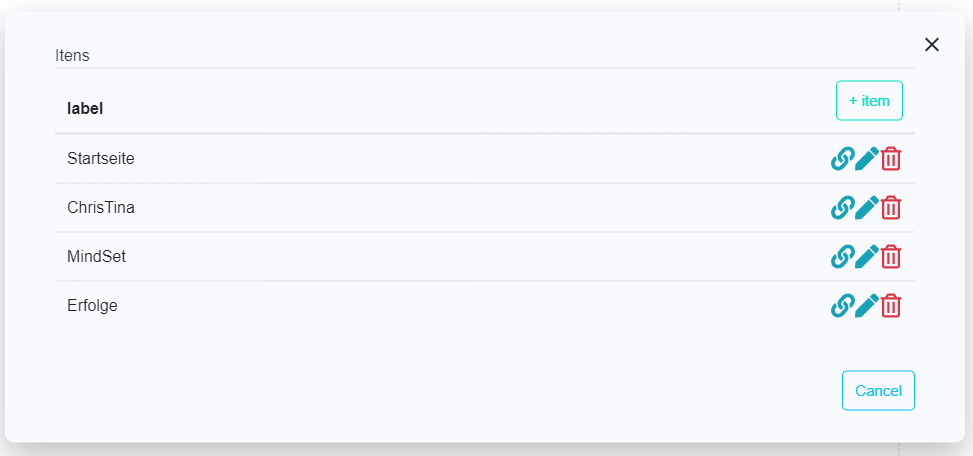Screen dimensions: 973x456
Task: Remove the MindSet item using trash icon
Action: (891, 257)
